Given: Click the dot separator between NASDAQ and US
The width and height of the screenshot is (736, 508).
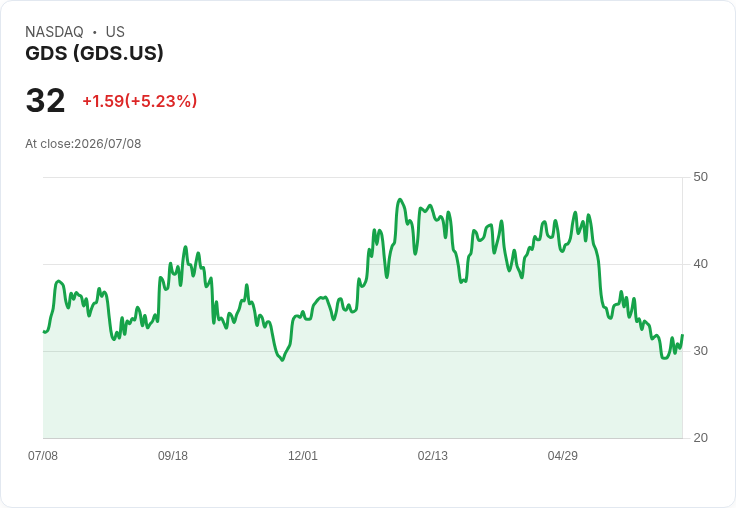Looking at the screenshot, I should tap(95, 32).
